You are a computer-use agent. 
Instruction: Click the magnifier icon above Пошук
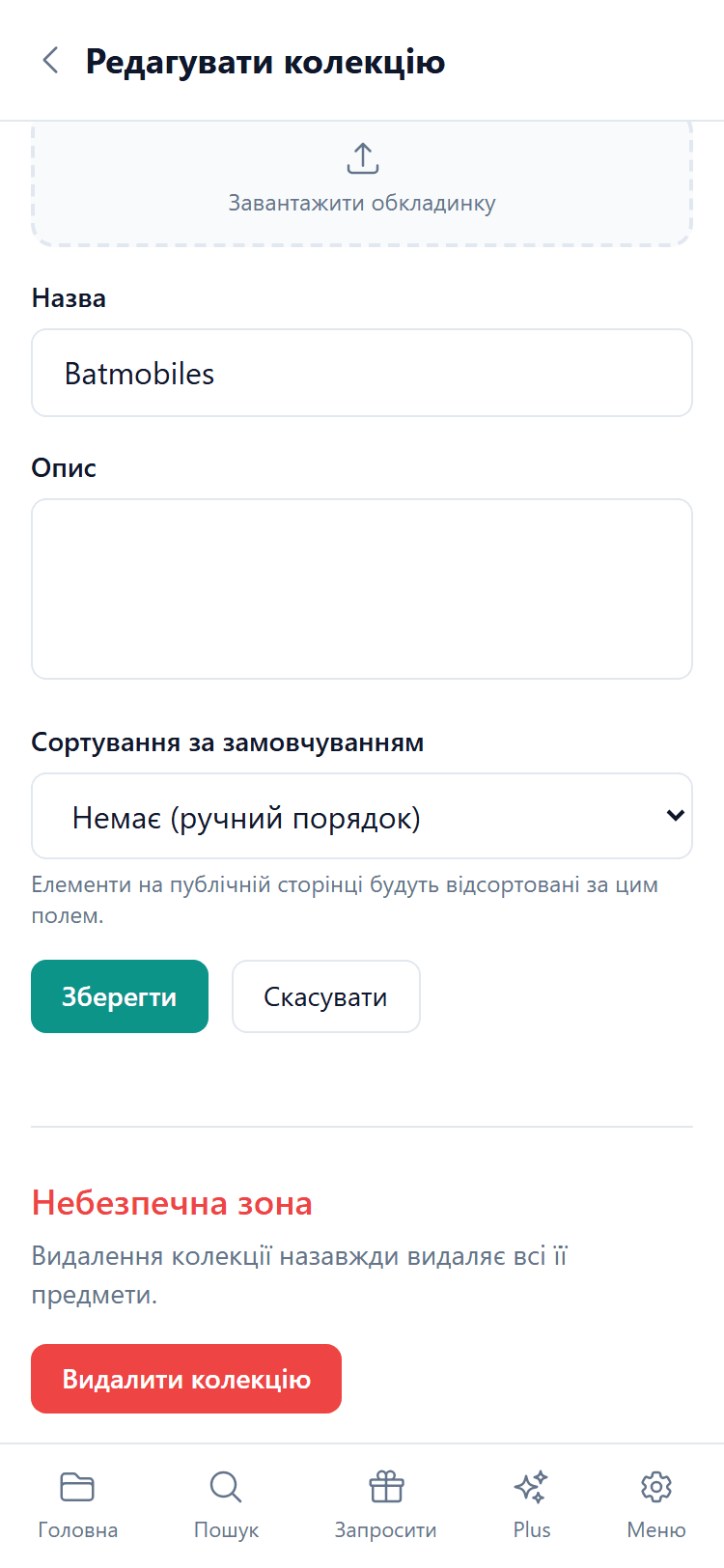click(x=225, y=1488)
